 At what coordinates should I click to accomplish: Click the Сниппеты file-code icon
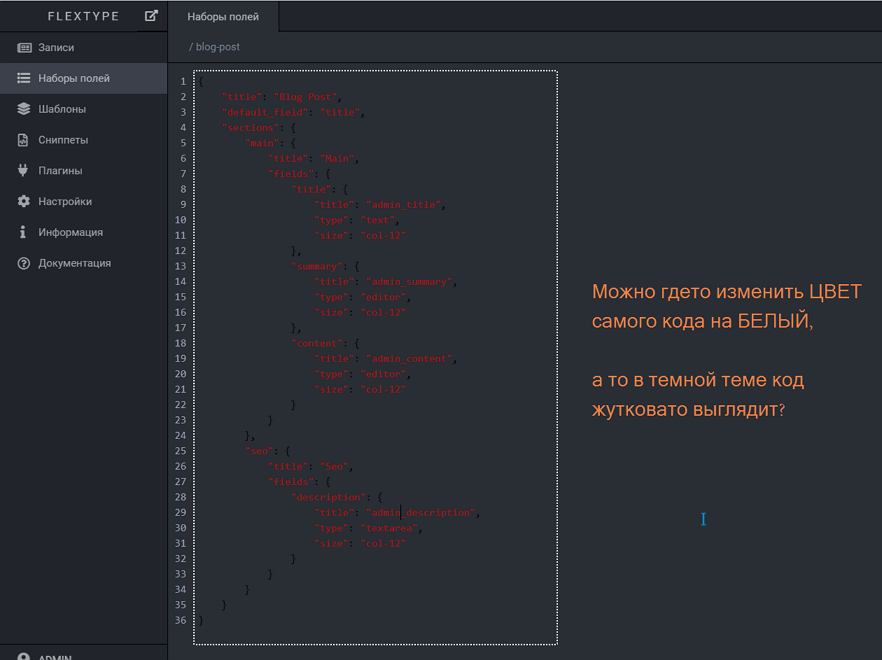click(x=23, y=140)
